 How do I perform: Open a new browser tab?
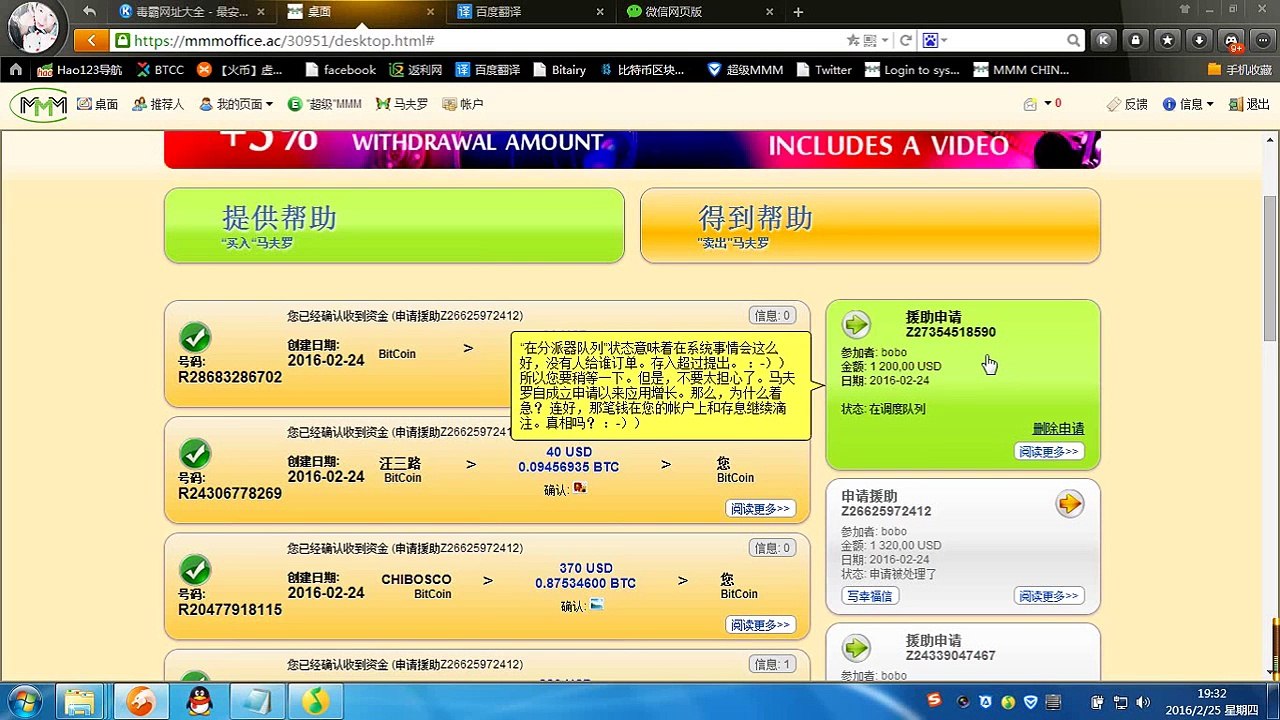point(798,12)
